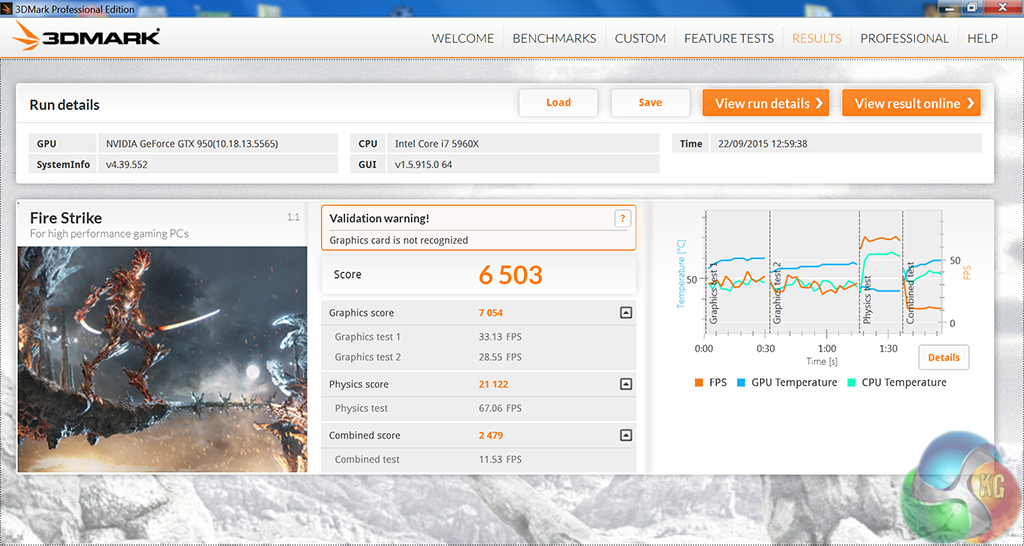
Task: Collapse the Graphics score section
Action: [x=626, y=313]
